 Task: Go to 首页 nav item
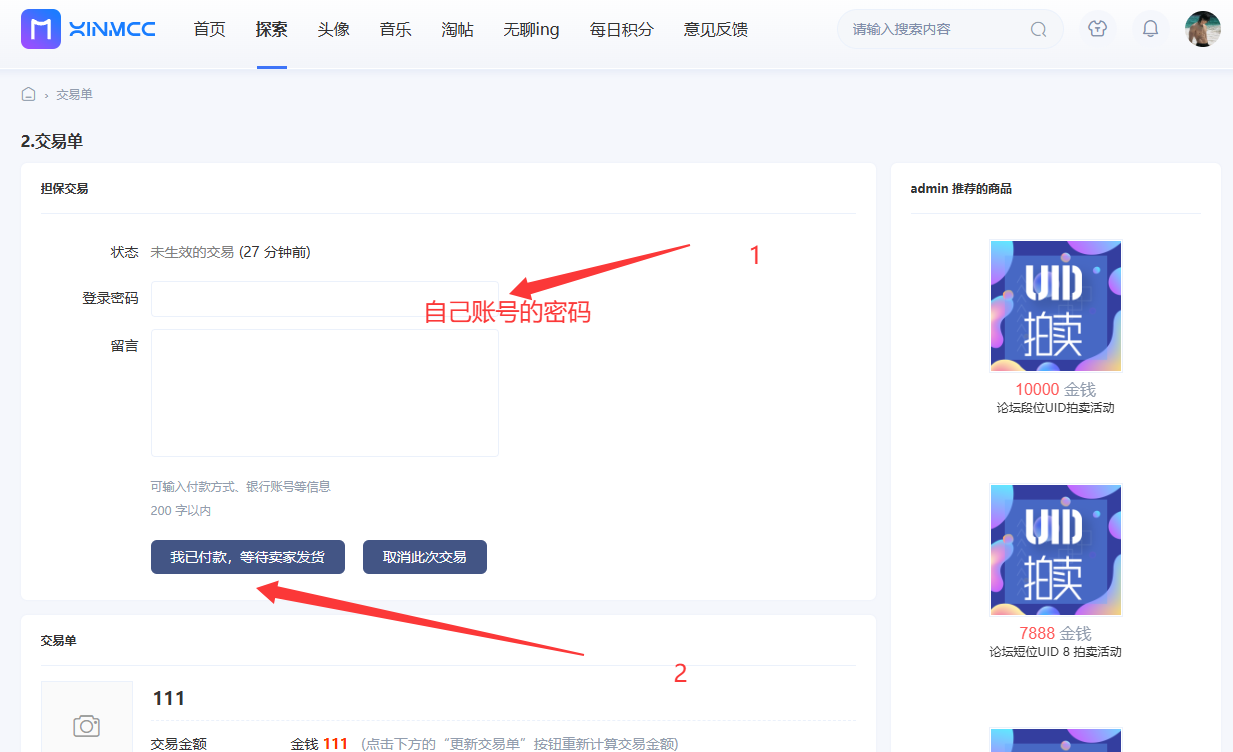tap(209, 29)
